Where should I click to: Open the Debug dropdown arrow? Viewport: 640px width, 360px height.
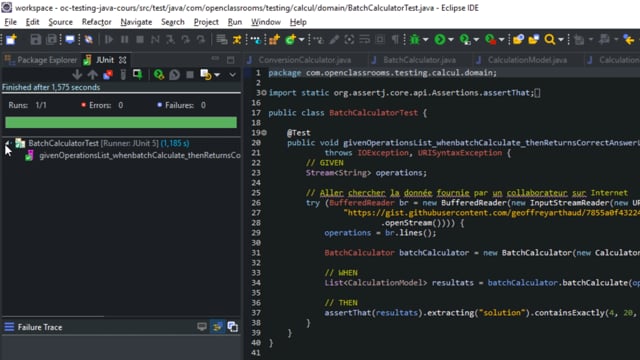click(425, 40)
